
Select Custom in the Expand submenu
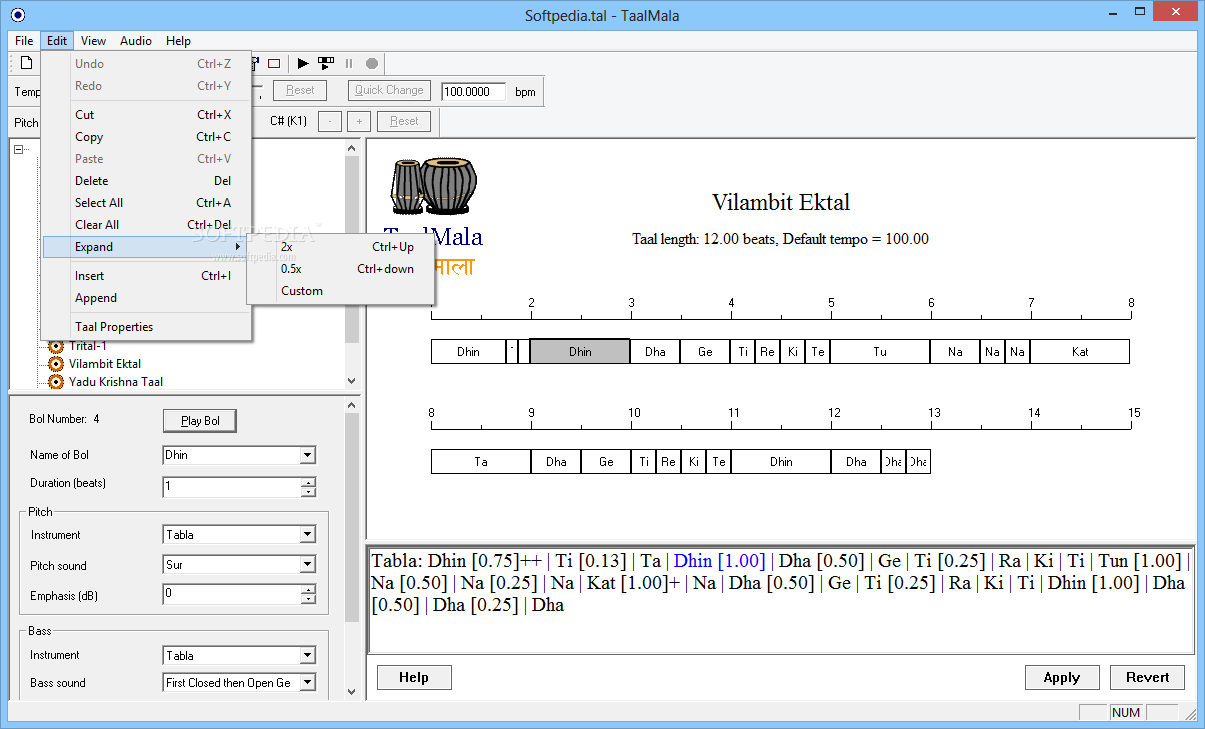click(x=340, y=291)
